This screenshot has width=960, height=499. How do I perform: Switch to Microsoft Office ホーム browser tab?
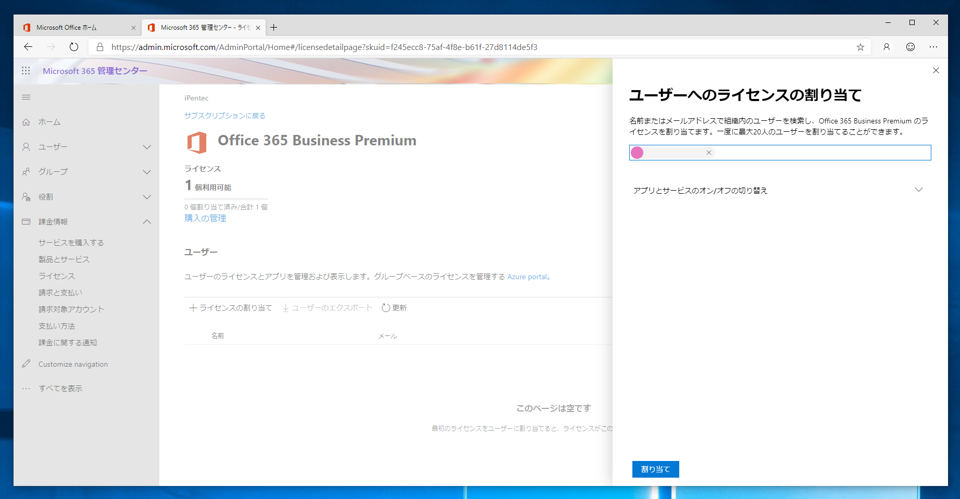point(78,28)
